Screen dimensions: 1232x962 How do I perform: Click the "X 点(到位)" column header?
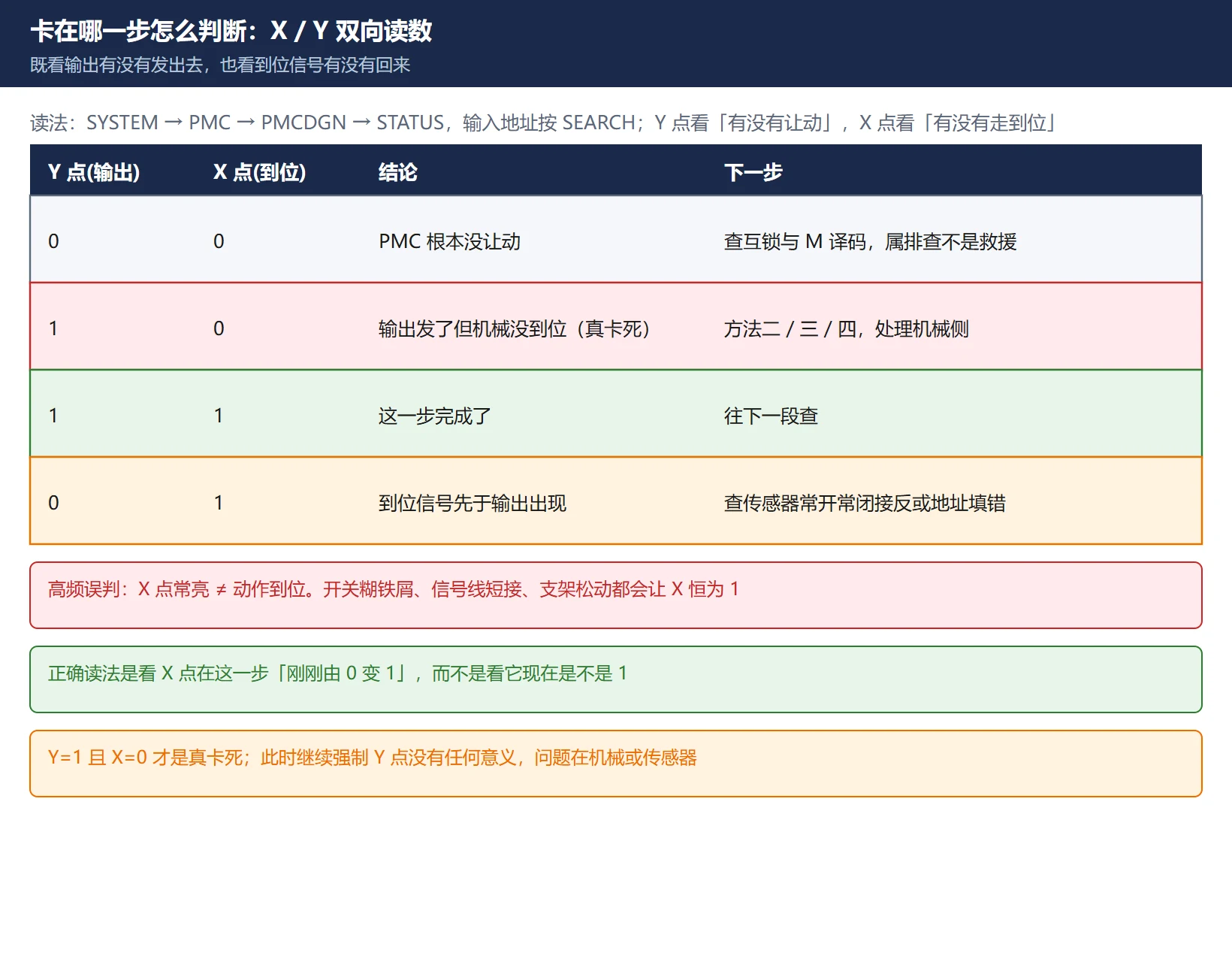[259, 172]
